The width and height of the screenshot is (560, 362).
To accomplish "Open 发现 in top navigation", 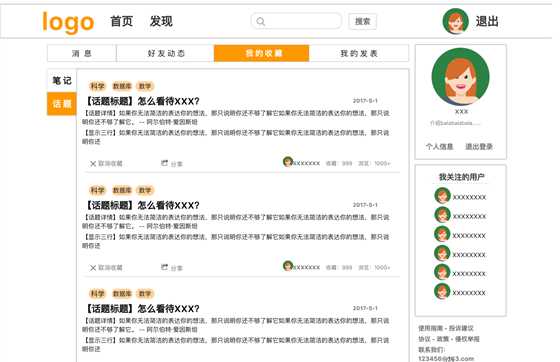I will click(x=161, y=21).
